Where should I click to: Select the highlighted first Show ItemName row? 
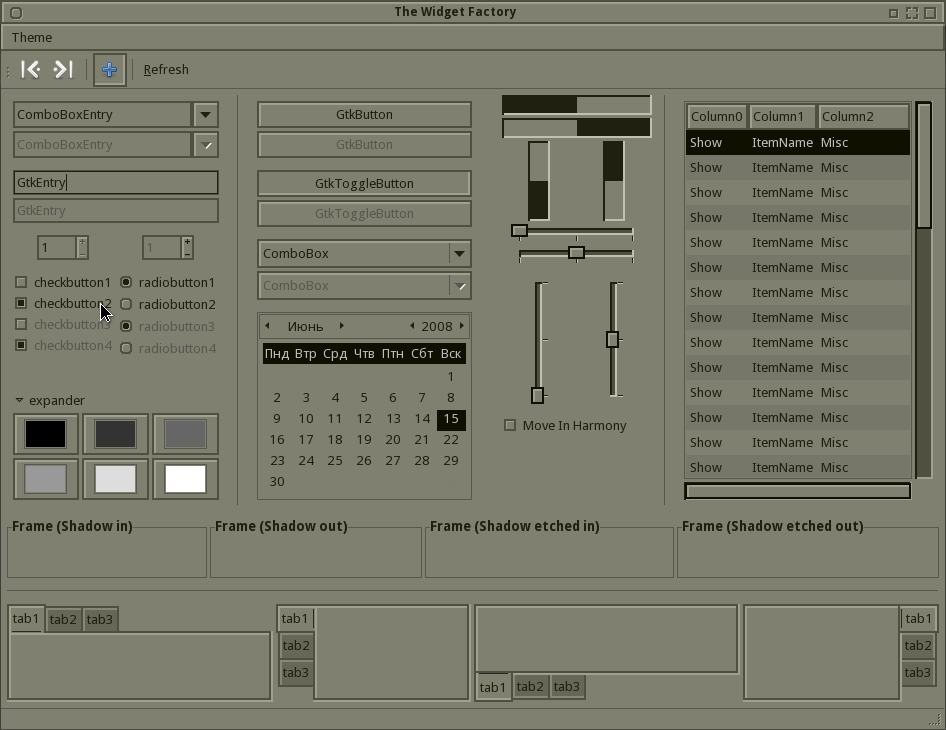point(798,142)
